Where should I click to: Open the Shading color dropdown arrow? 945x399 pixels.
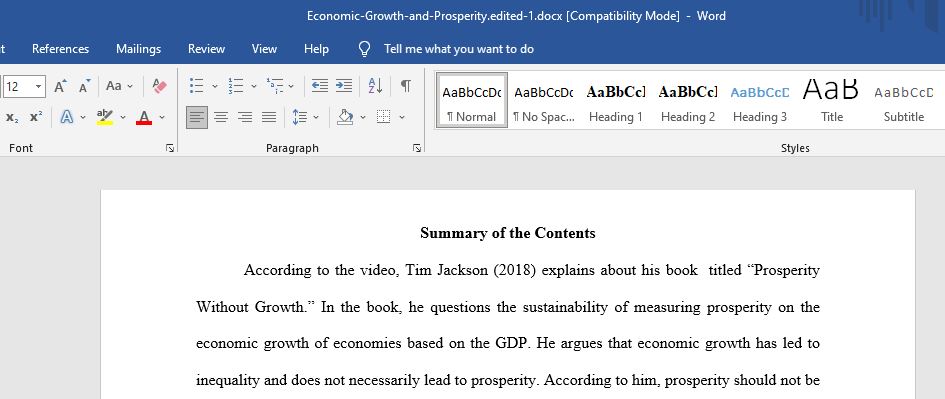tap(363, 118)
